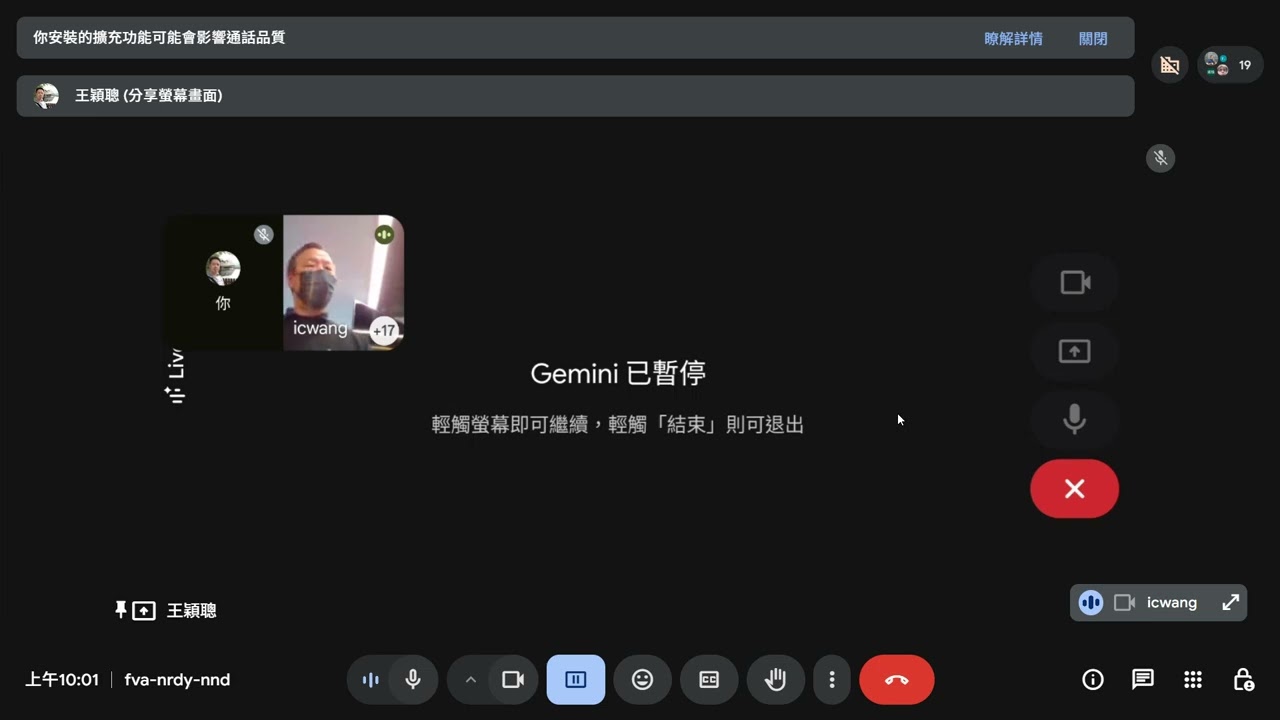This screenshot has height=720, width=1280.
Task: Toggle closed captions
Action: [x=709, y=680]
